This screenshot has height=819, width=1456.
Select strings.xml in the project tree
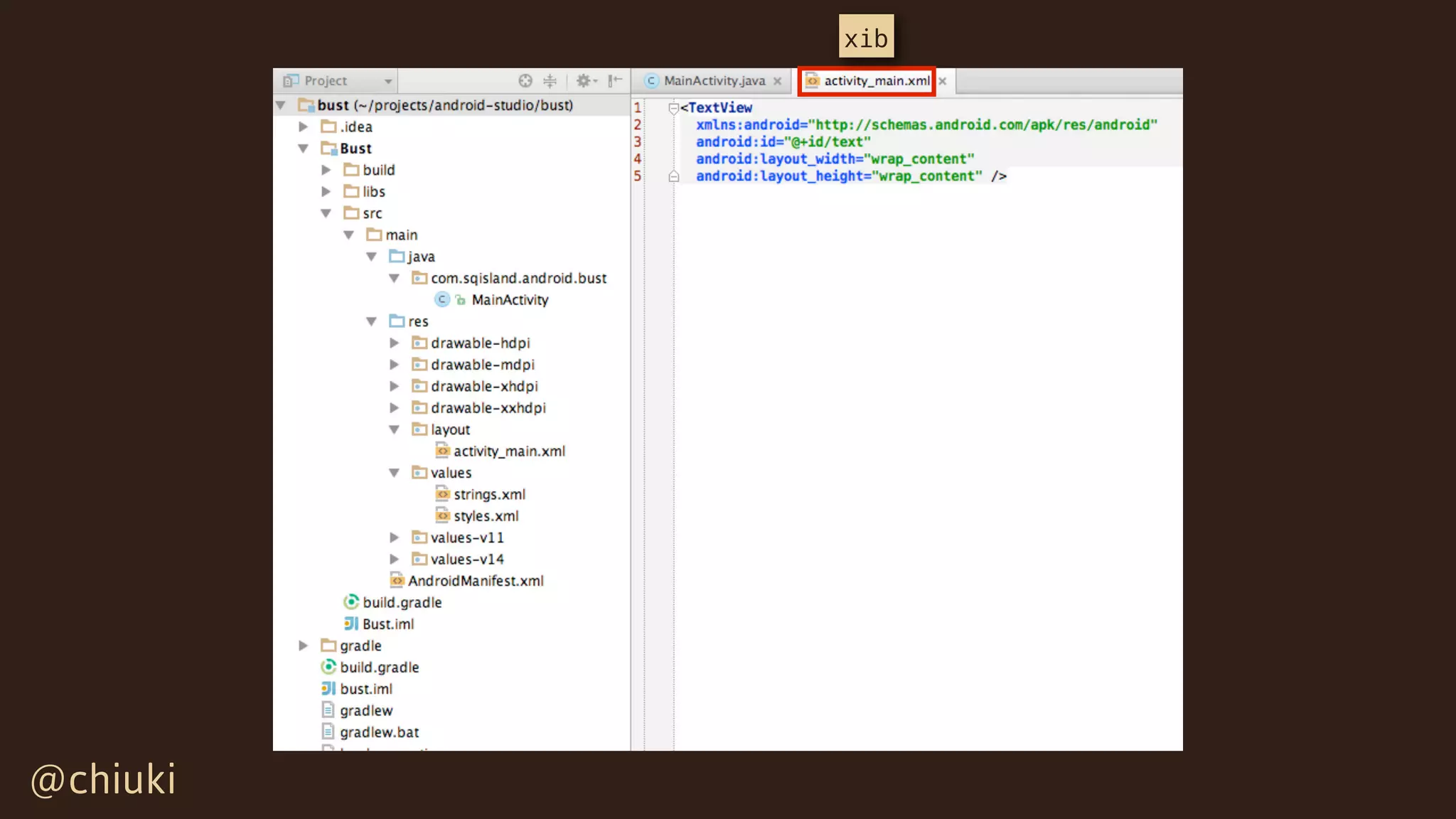coord(488,494)
